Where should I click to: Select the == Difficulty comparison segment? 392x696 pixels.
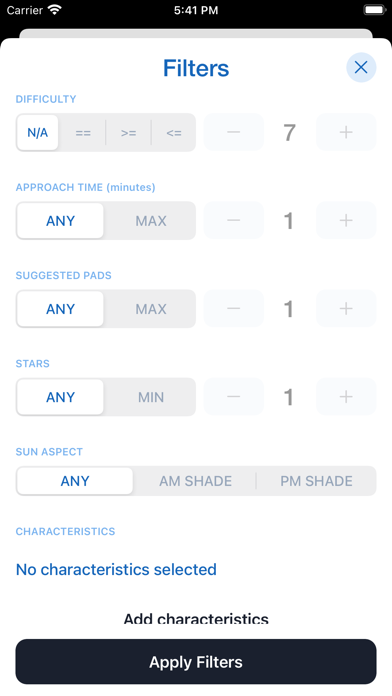[x=83, y=133]
